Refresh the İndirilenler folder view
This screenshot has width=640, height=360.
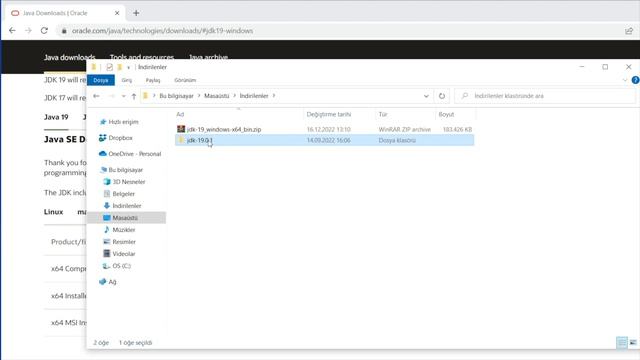pyautogui.click(x=442, y=96)
